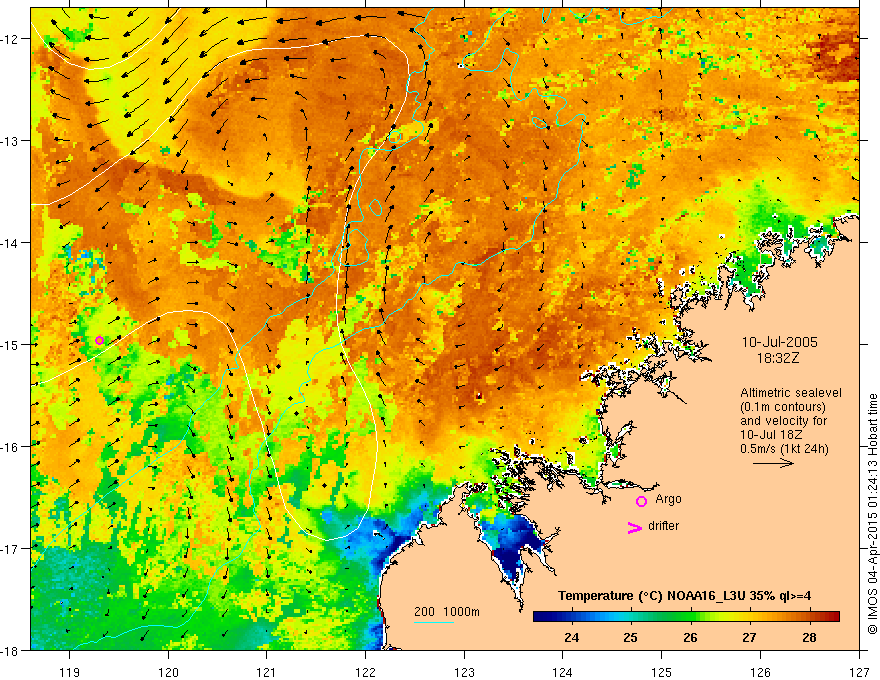This screenshot has width=880, height=680.
Task: Click the text '0.5m/s (1kt 24h)'
Action: pos(785,449)
